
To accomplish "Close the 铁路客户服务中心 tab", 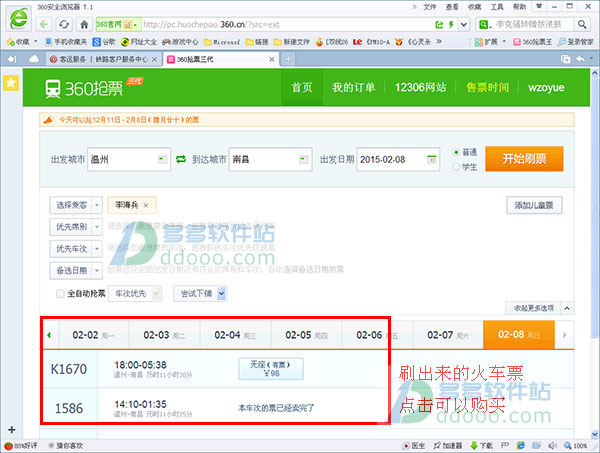I will click(x=155, y=59).
